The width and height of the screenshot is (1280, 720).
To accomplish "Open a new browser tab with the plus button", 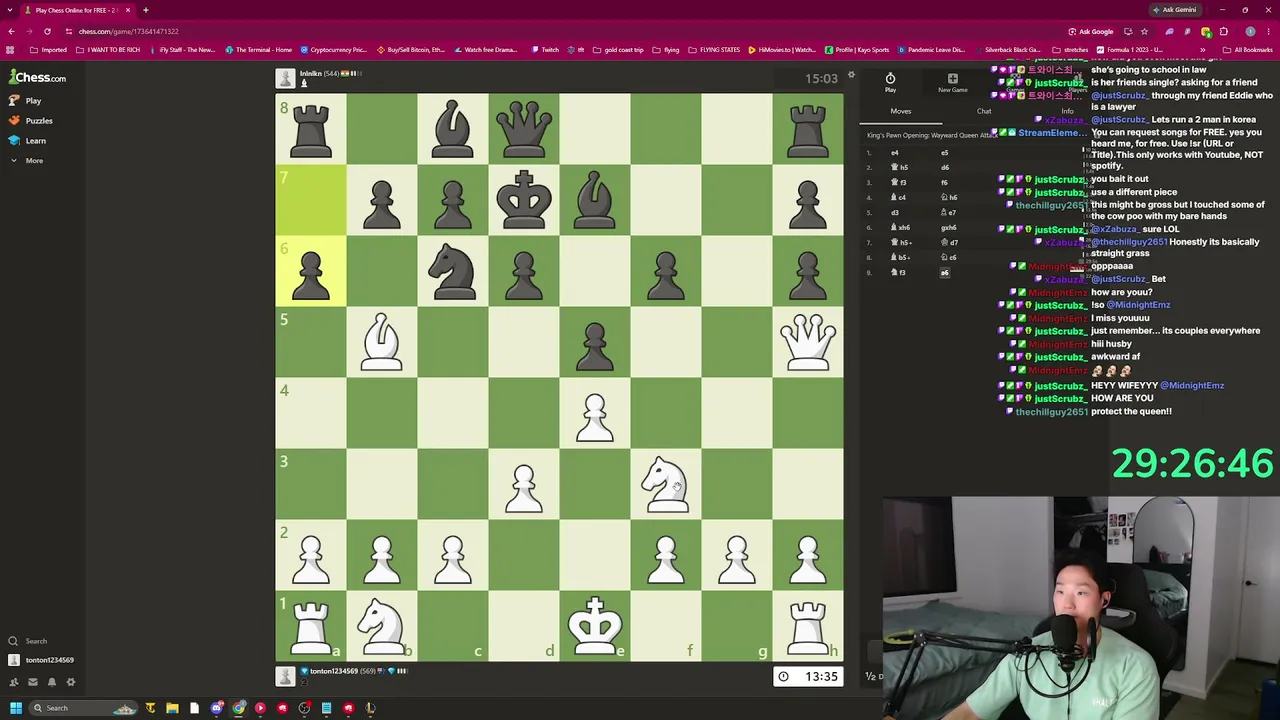I will (146, 10).
